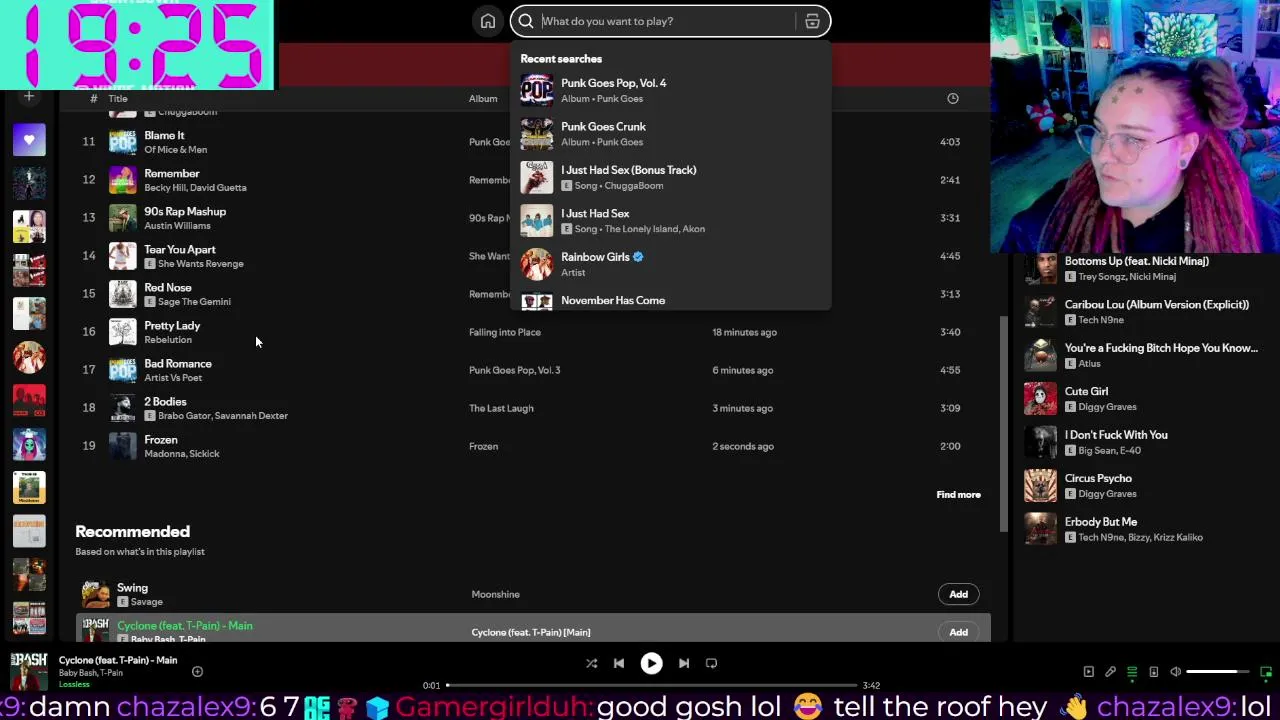The image size is (1280, 720).
Task: Open album The Last Laugh
Action: point(501,408)
